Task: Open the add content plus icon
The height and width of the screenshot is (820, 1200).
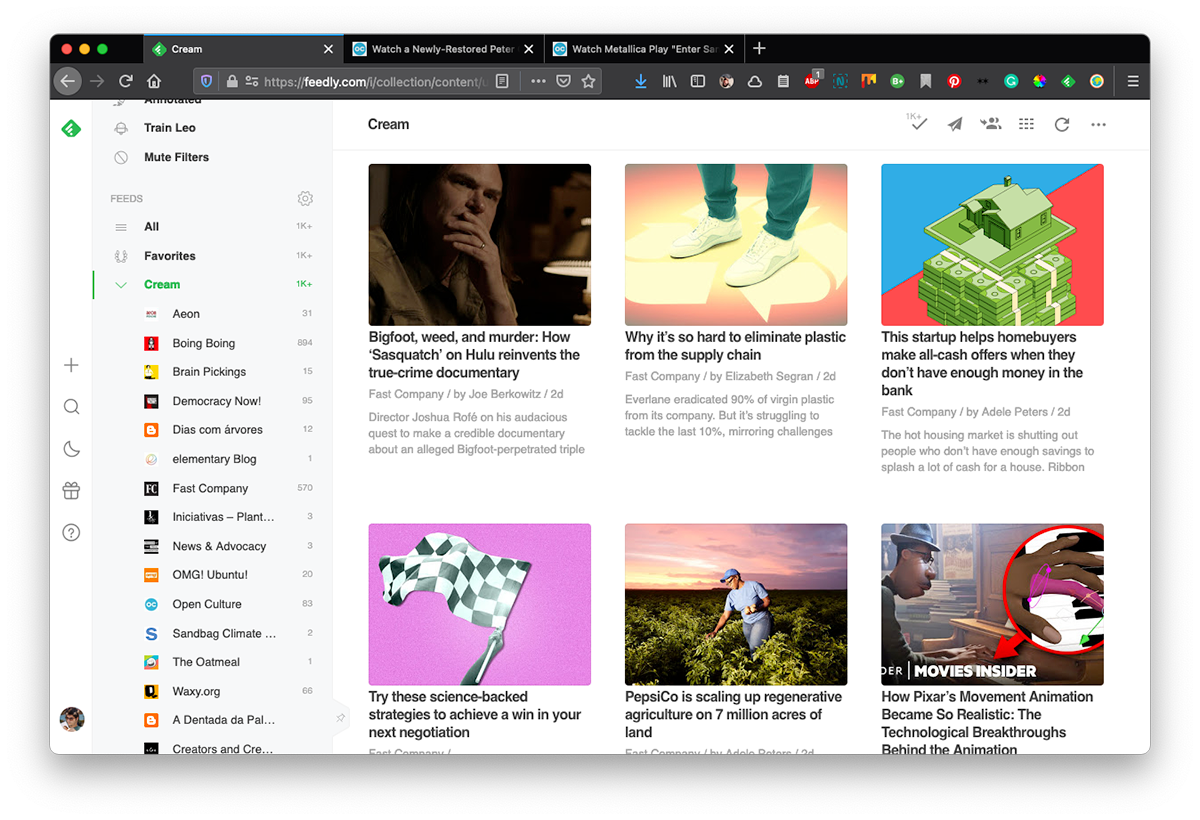Action: pyautogui.click(x=71, y=366)
